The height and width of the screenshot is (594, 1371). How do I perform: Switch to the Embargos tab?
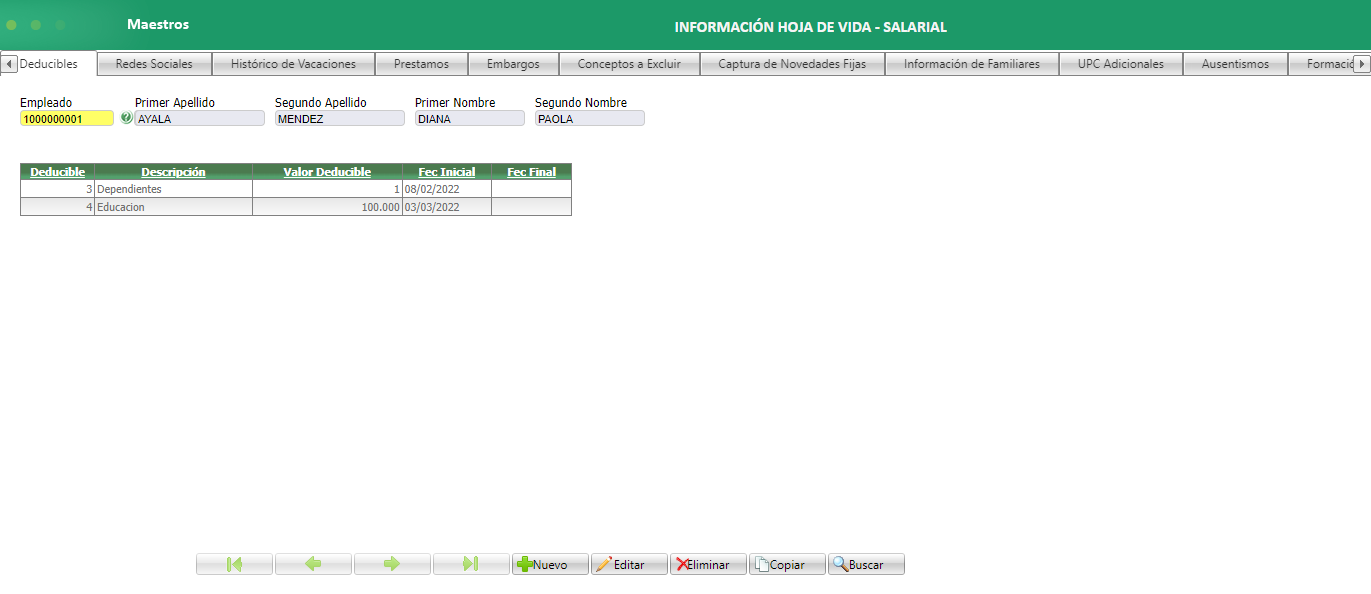[x=513, y=64]
